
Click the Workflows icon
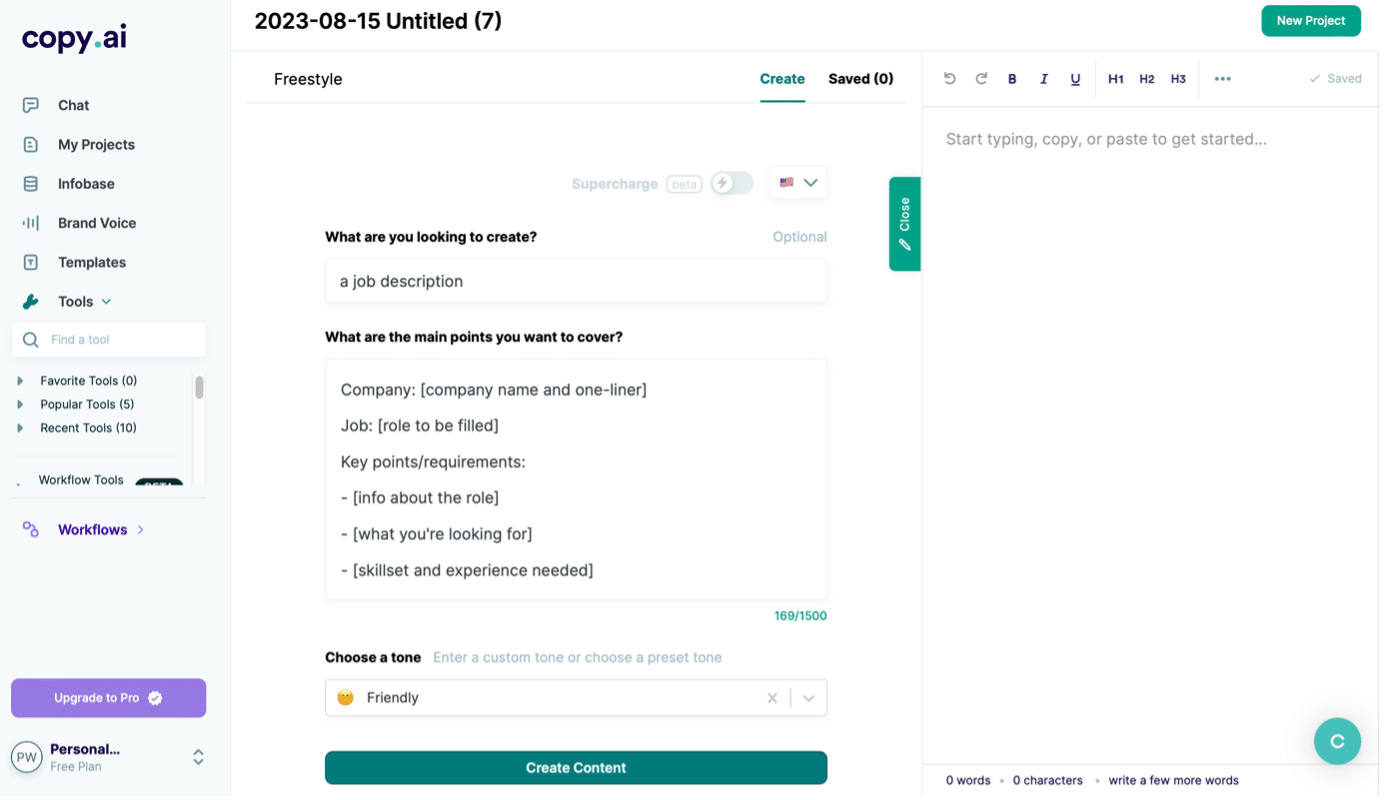(x=31, y=530)
